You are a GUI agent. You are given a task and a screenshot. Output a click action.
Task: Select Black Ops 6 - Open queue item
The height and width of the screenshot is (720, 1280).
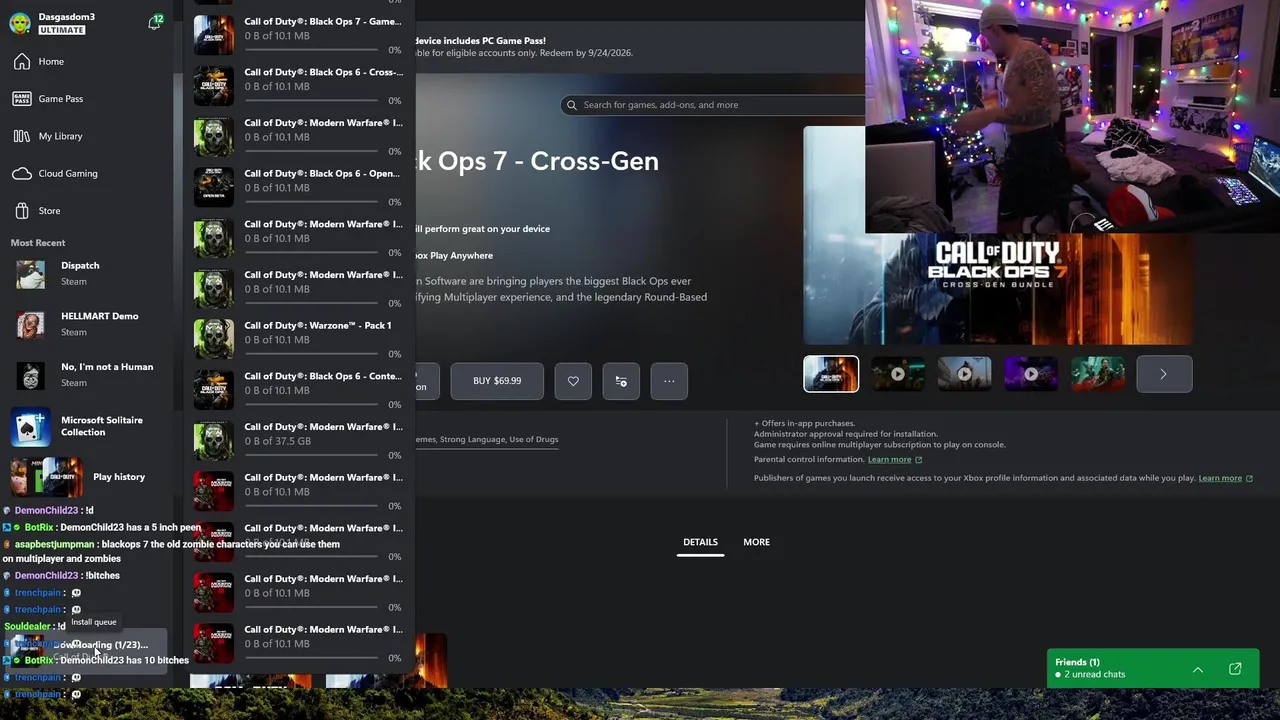click(298, 187)
